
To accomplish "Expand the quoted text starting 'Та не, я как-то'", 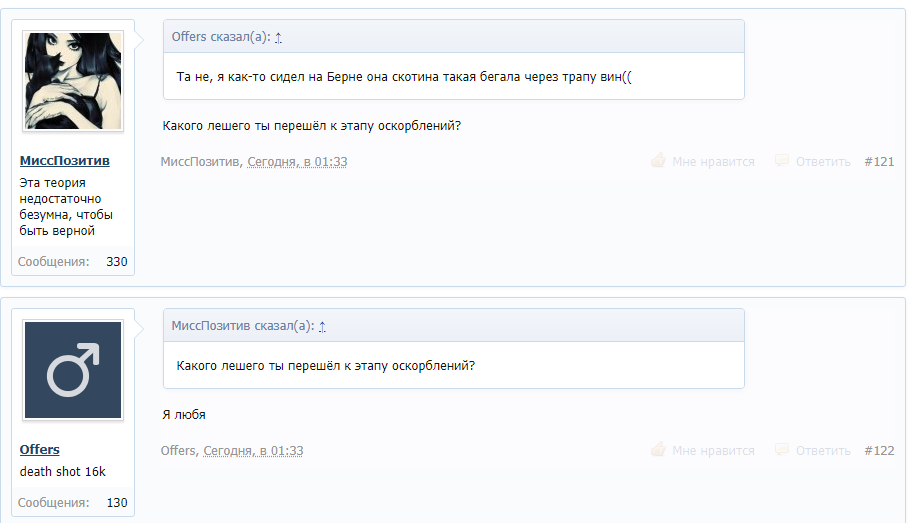I will tap(404, 76).
